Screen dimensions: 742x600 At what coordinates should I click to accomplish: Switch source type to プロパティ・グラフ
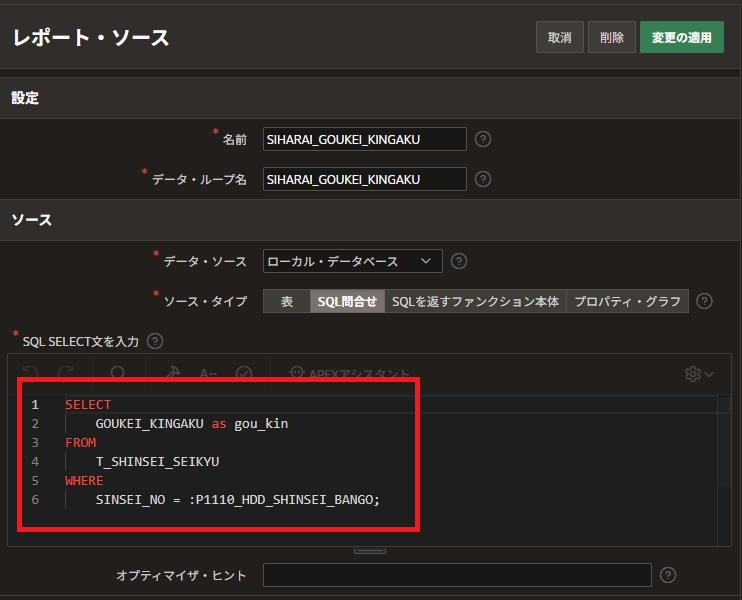pos(627,301)
